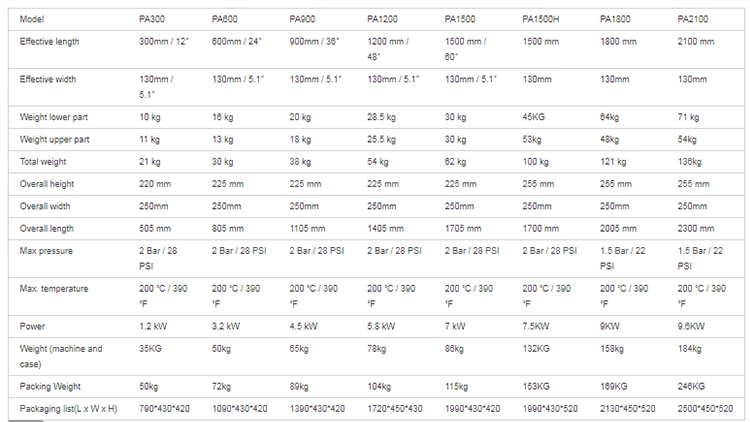
Task: Click the 790*430*420 packaging cell
Action: tap(166, 408)
